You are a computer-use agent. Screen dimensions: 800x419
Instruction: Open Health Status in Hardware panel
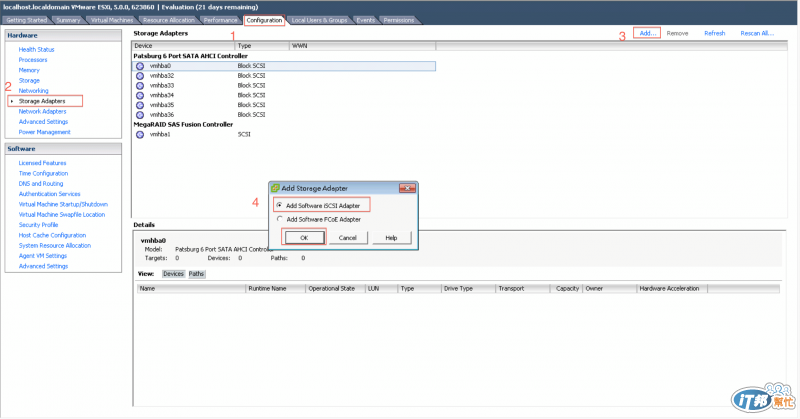point(36,50)
